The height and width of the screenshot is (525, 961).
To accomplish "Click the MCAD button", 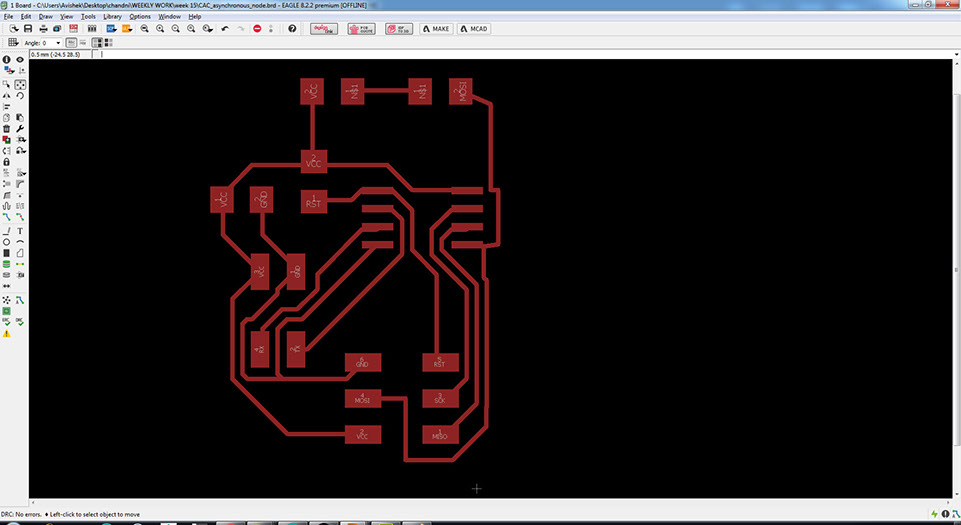I will [474, 29].
